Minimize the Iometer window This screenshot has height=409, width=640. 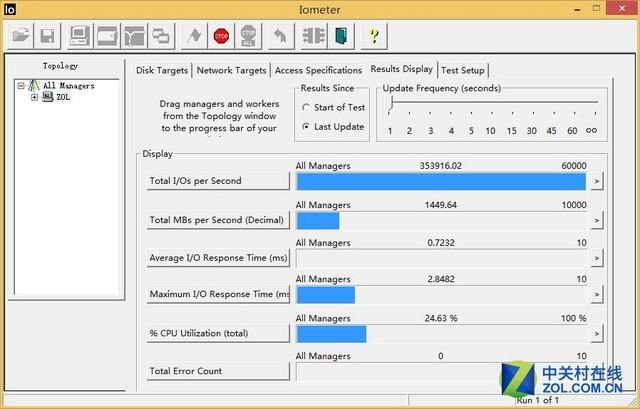[577, 9]
